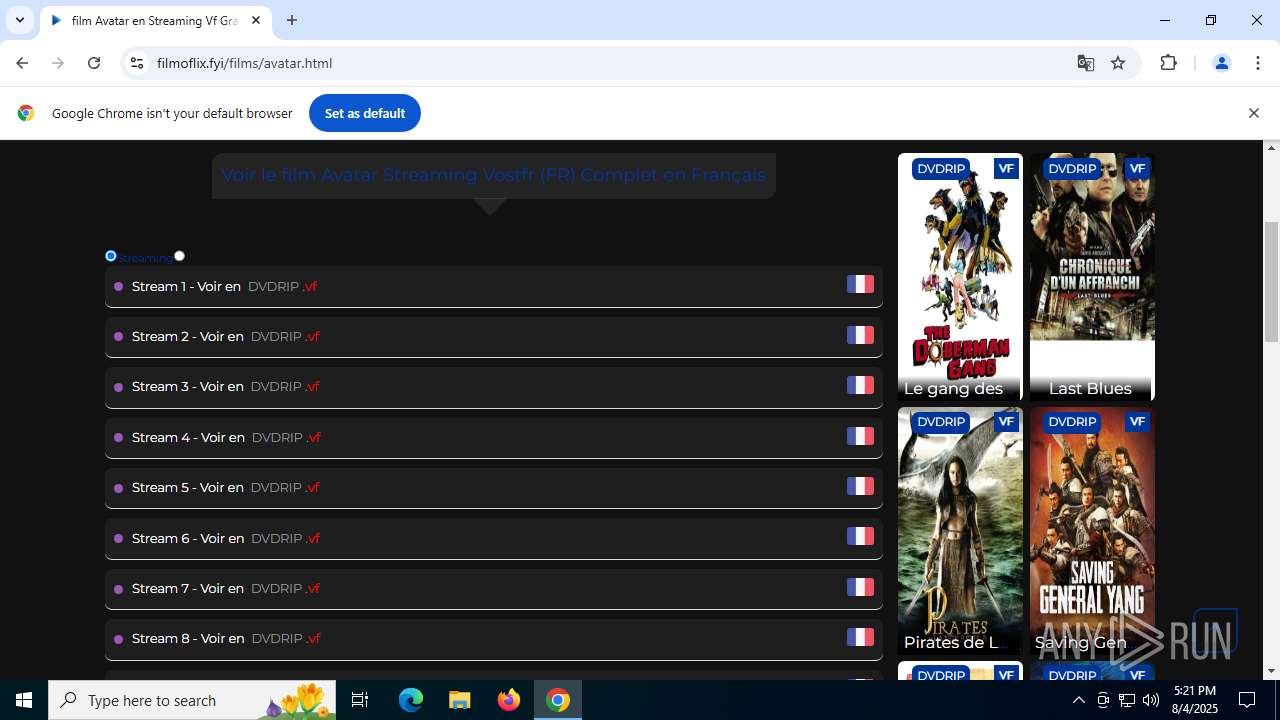The height and width of the screenshot is (720, 1280).
Task: Open the Chrome profile icon
Action: (x=1221, y=63)
